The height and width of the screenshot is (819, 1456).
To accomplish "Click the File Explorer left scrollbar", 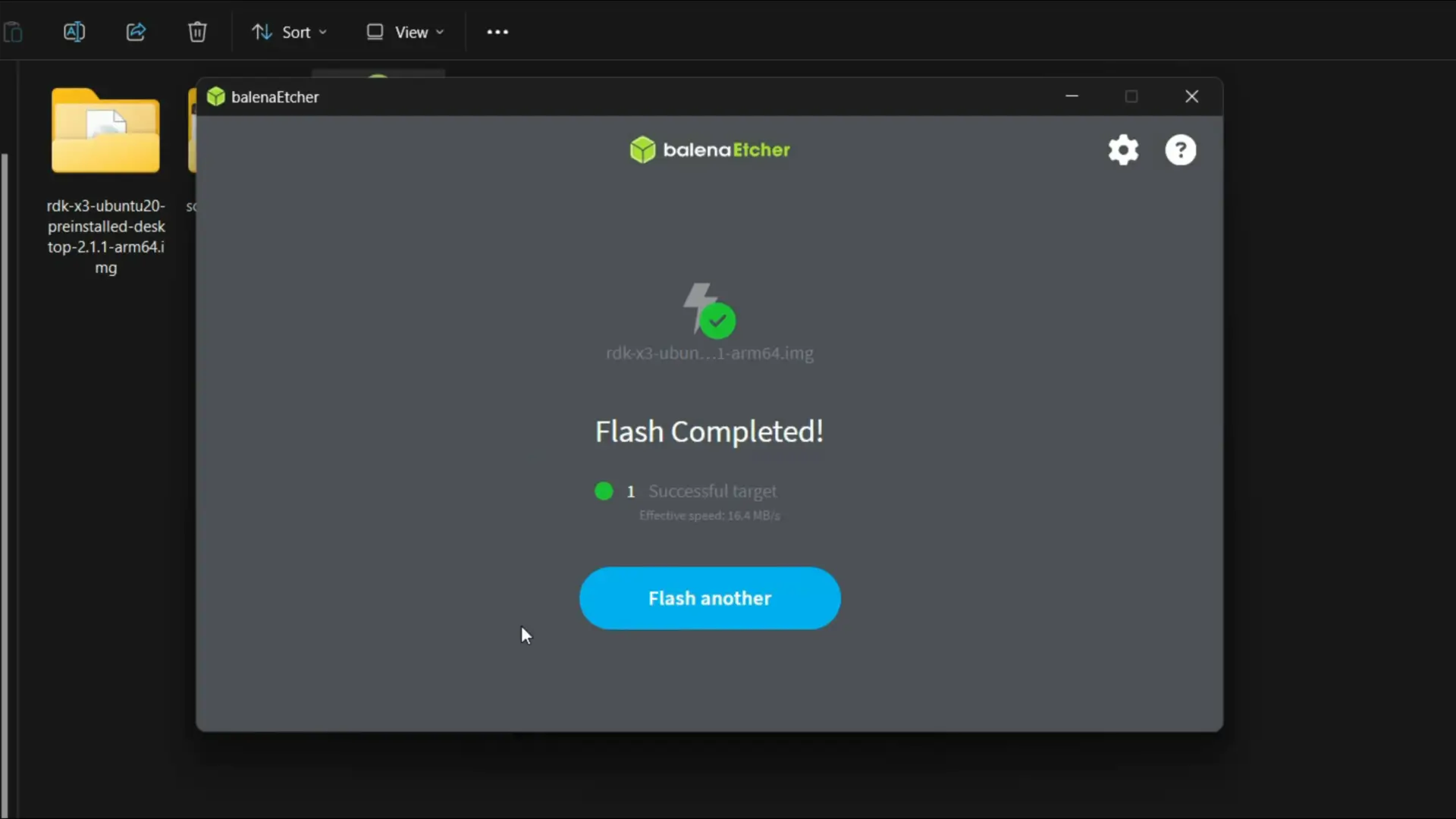I will pyautogui.click(x=5, y=485).
